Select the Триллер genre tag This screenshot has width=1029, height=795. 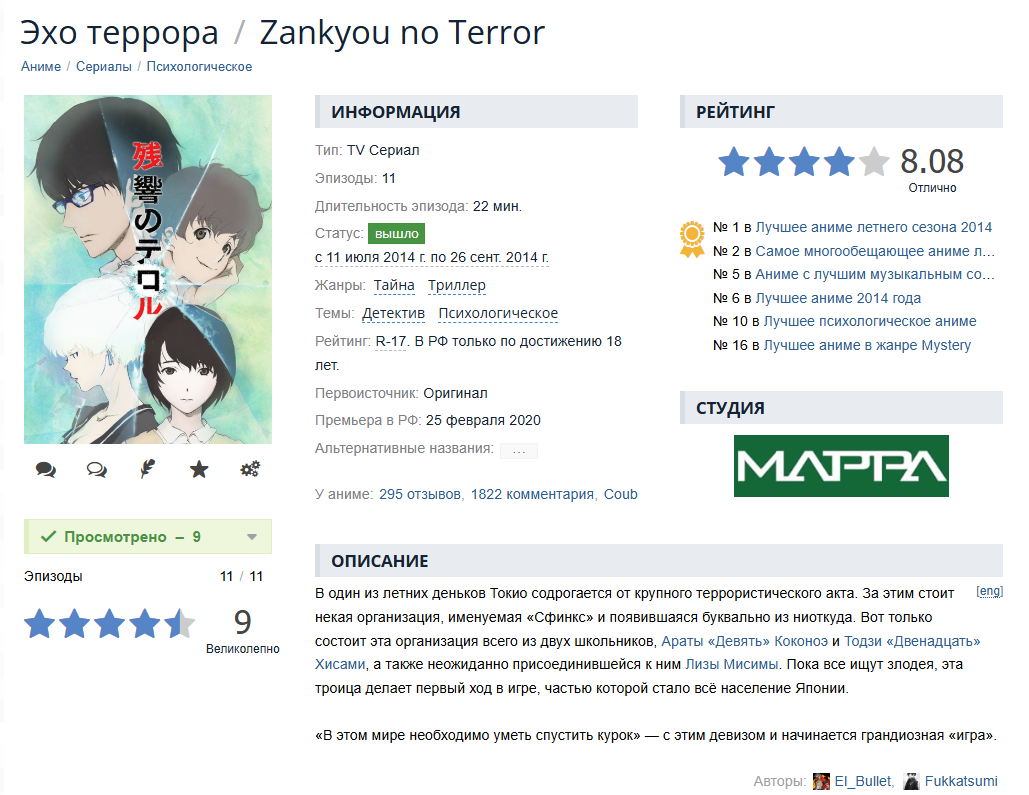(457, 286)
